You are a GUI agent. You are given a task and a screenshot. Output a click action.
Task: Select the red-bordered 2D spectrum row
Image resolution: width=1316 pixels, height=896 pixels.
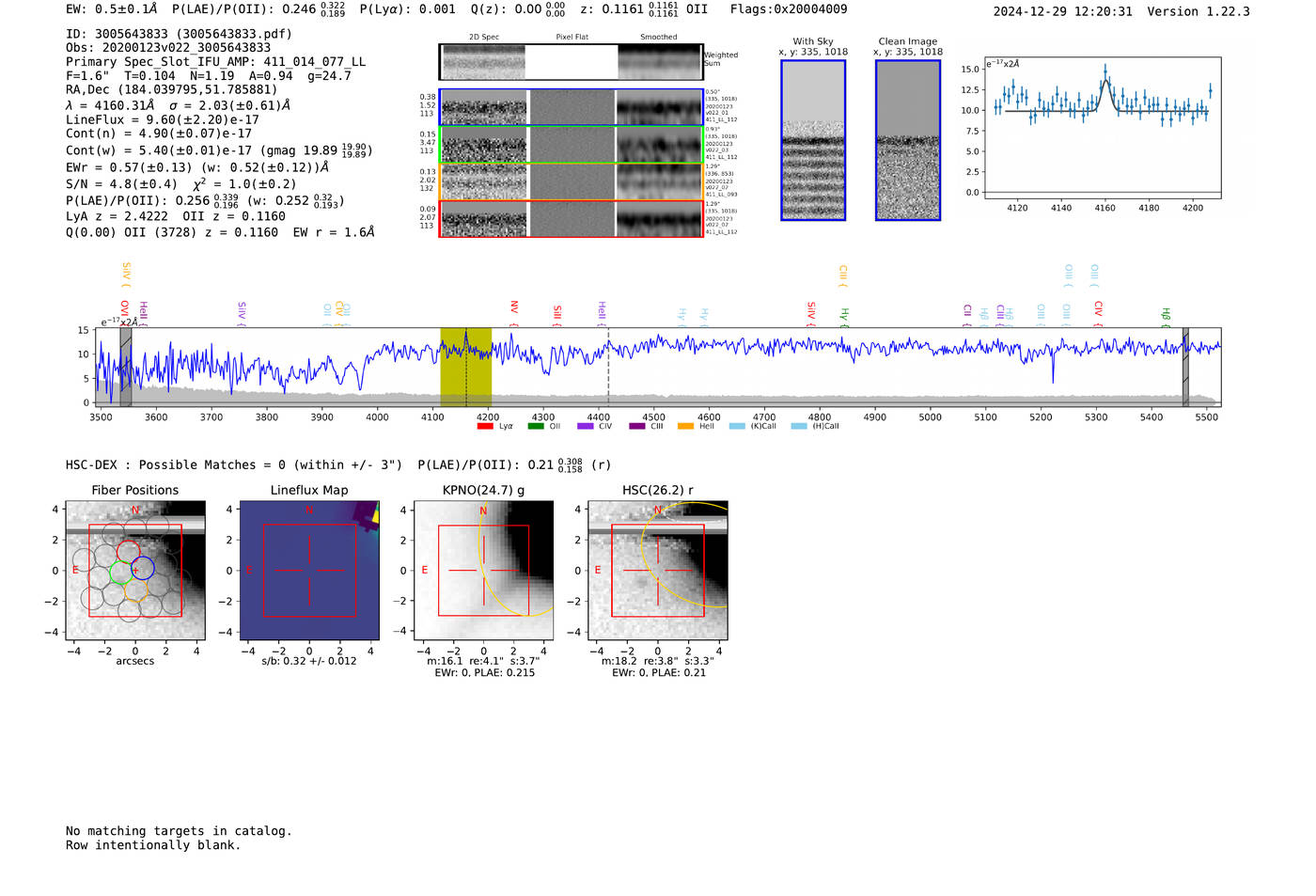pos(572,219)
